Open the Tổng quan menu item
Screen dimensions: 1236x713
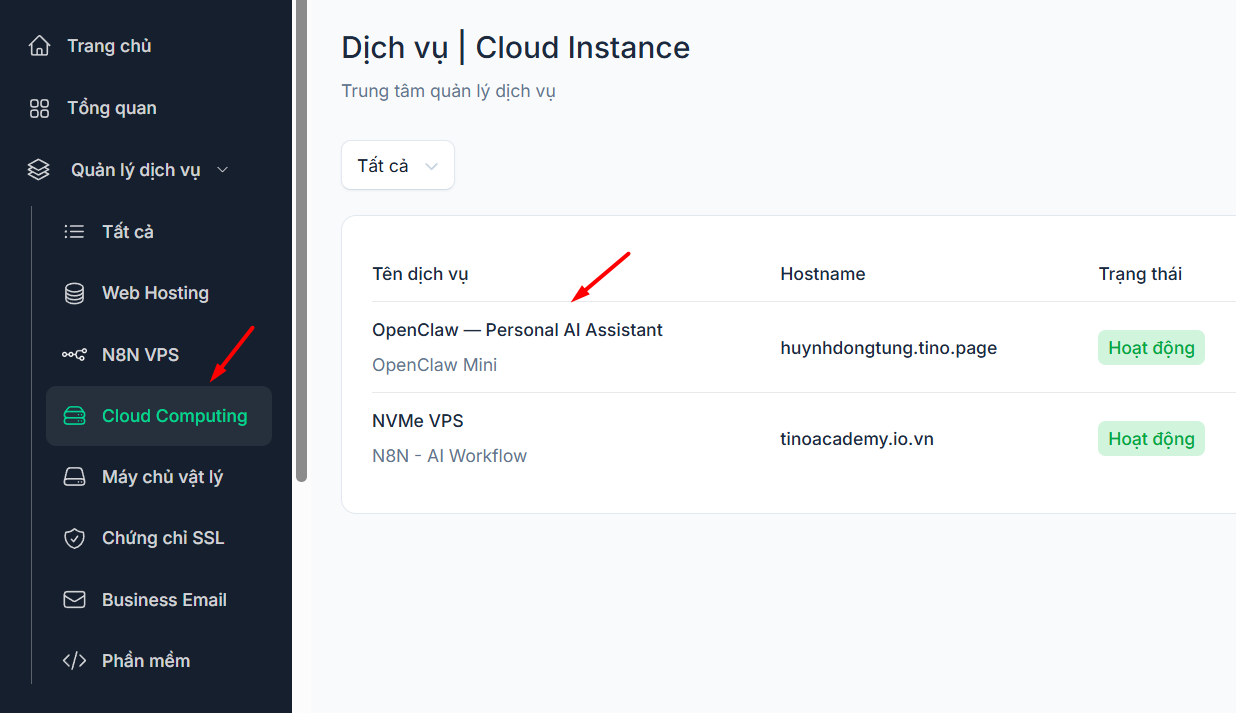[x=111, y=108]
